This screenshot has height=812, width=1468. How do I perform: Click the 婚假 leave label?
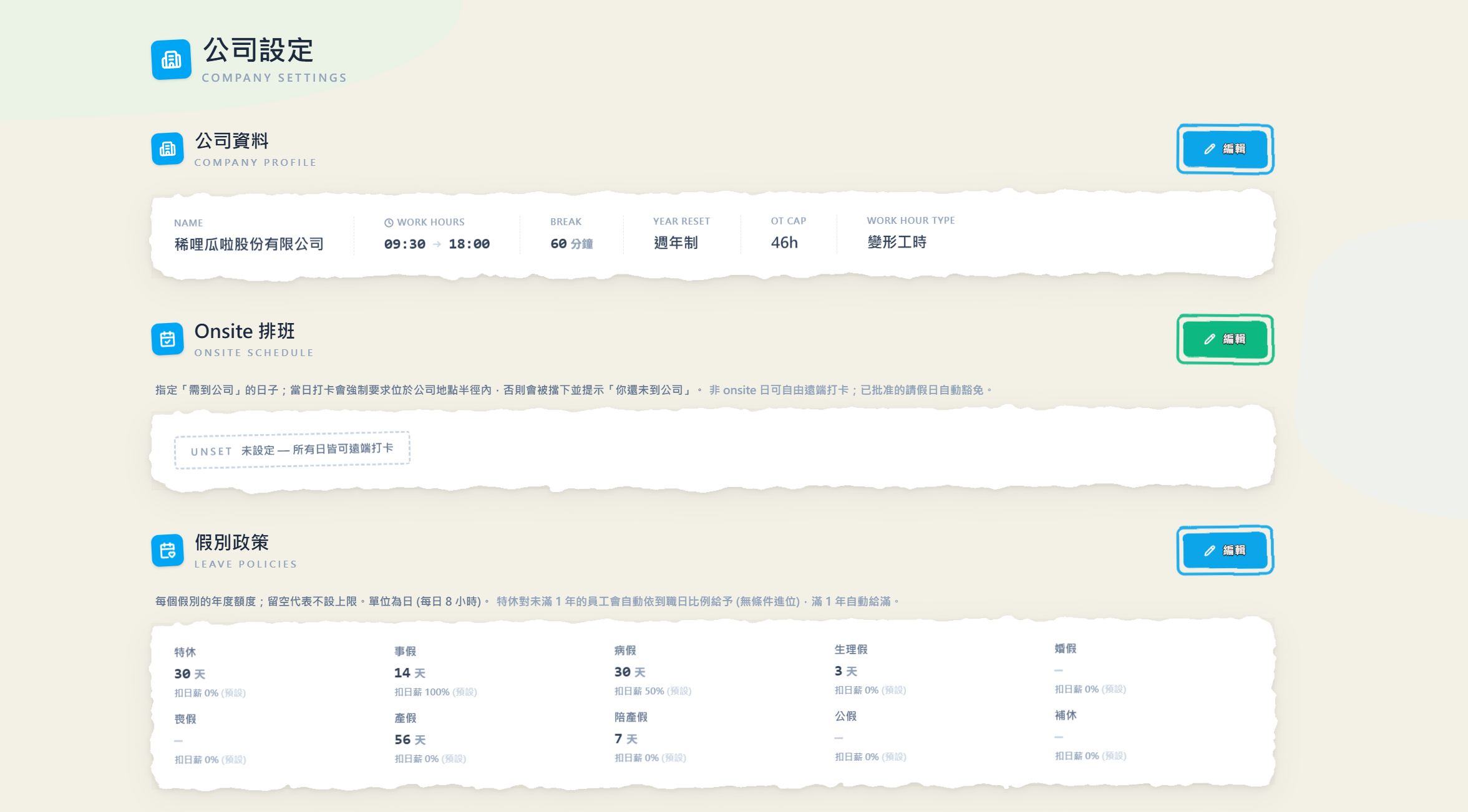1066,649
